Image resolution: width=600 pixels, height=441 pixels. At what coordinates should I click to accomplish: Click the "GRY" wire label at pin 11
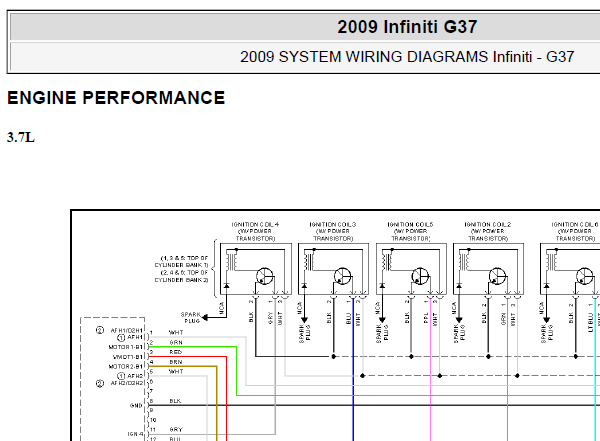point(176,430)
